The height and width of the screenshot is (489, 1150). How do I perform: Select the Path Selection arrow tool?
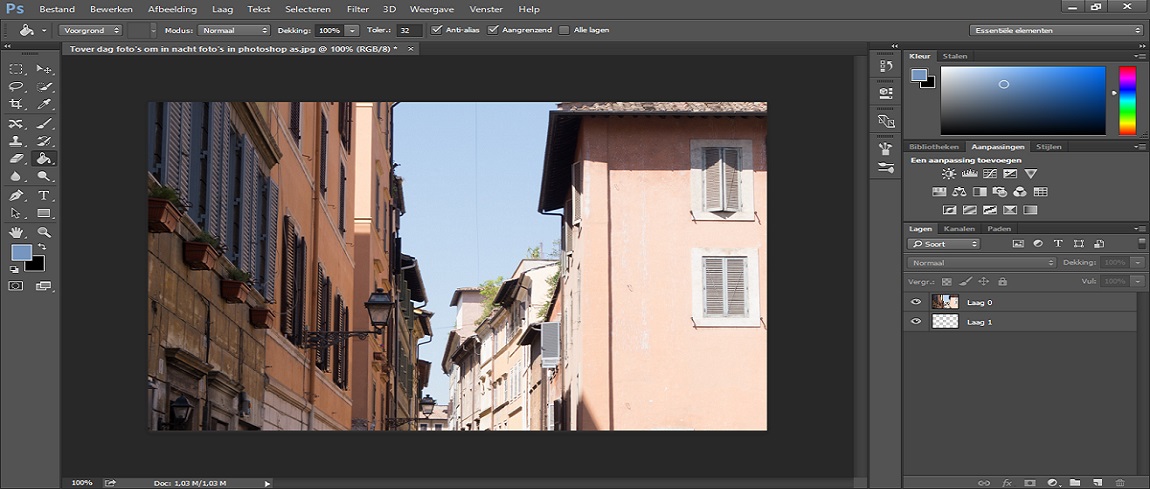pos(16,213)
